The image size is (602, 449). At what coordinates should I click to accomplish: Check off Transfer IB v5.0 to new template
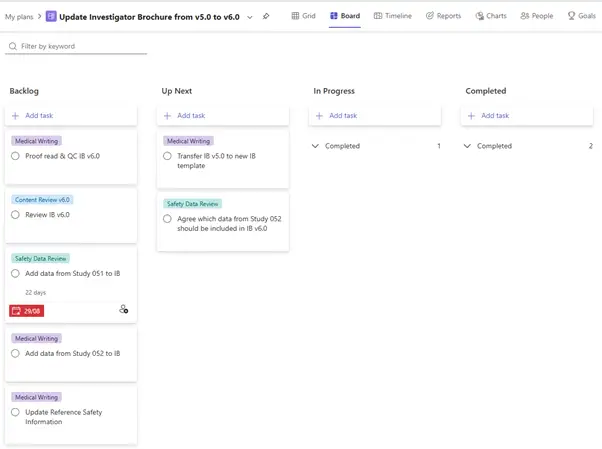tap(167, 156)
